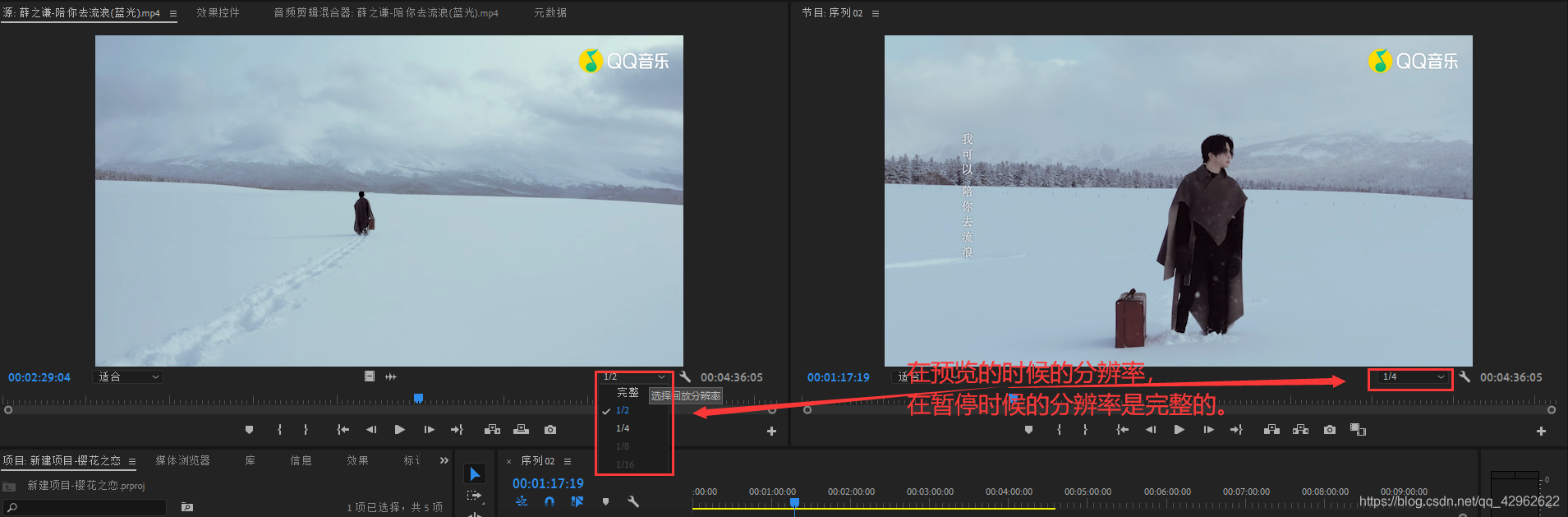The height and width of the screenshot is (517, 1568).
Task: Click the Extract button in program monitor
Action: pos(1301,429)
